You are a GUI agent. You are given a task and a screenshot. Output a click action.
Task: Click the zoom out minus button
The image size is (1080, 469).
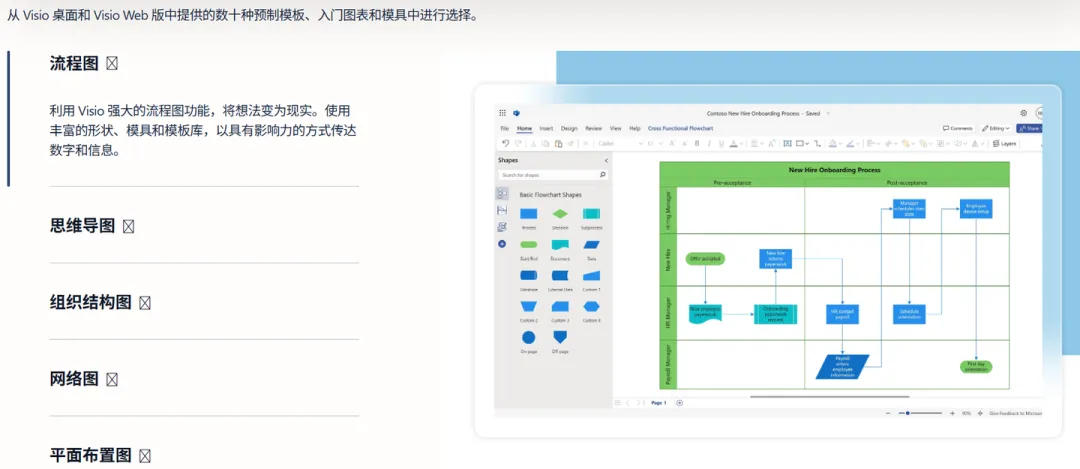click(888, 413)
